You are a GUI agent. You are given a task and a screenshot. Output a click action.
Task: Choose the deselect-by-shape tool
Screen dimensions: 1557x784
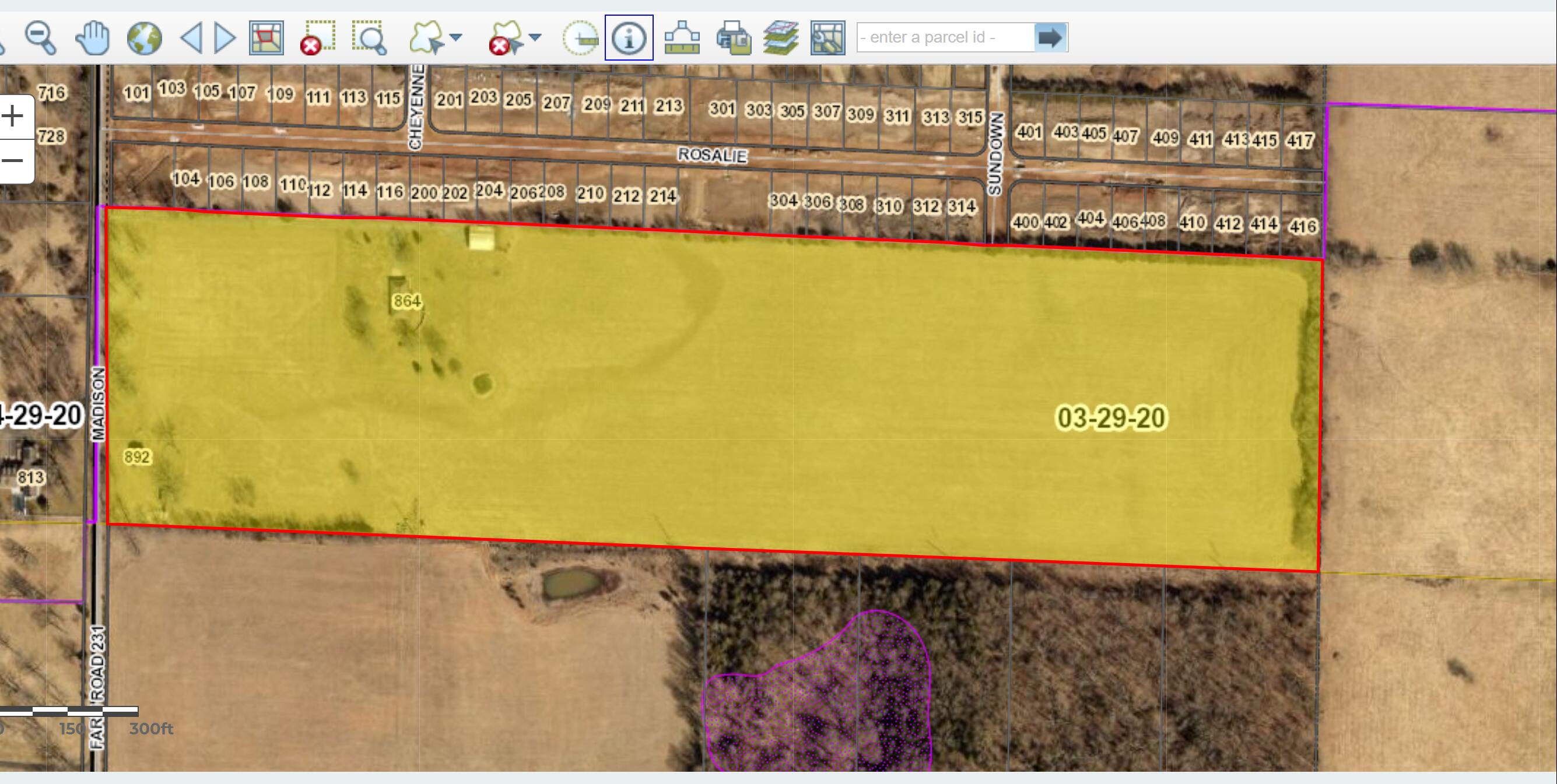pos(506,38)
